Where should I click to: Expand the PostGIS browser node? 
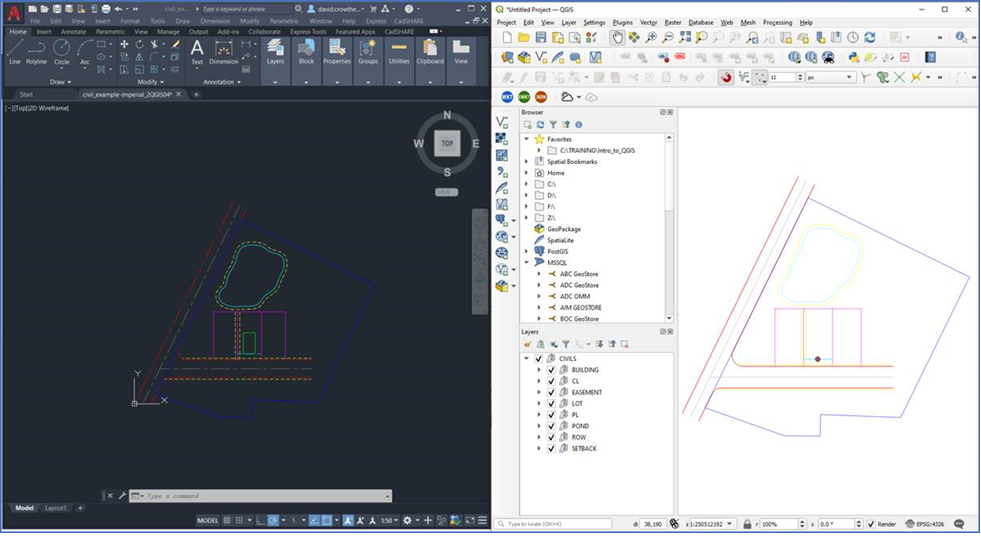(527, 251)
